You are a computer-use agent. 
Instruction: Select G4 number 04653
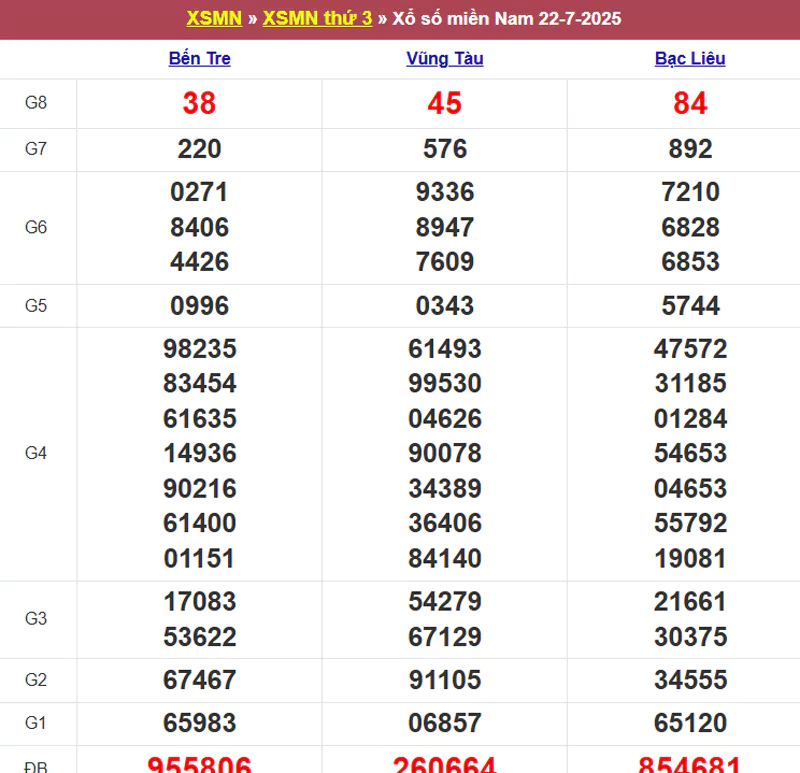tap(690, 488)
